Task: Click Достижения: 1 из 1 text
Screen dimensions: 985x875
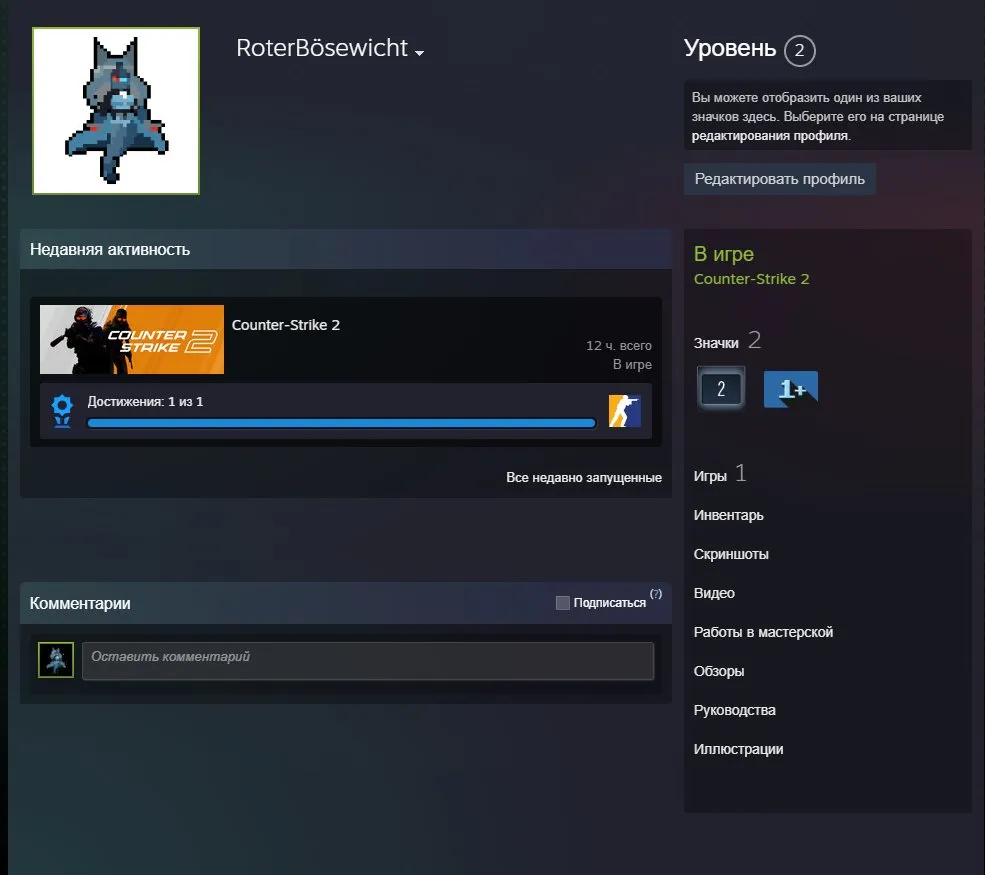Action: click(x=145, y=402)
